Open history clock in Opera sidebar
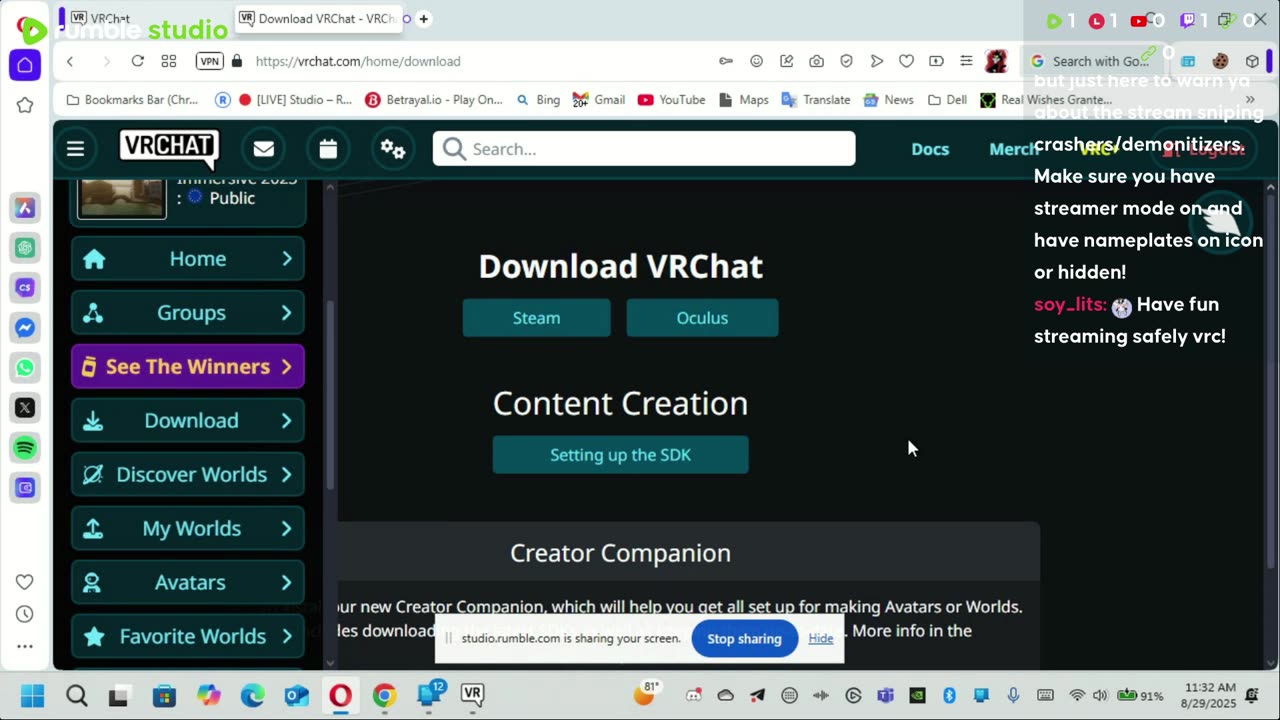Viewport: 1280px width, 720px height. pyautogui.click(x=25, y=614)
